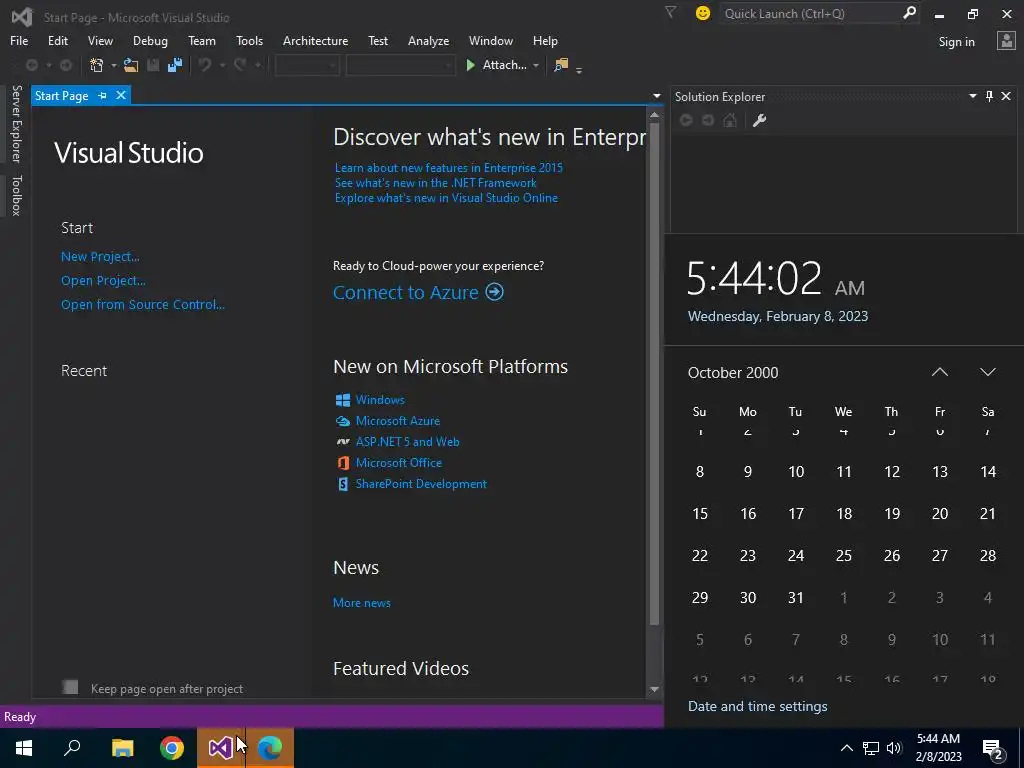
Task: Click the Visual Studio taskbar icon
Action: [221, 748]
